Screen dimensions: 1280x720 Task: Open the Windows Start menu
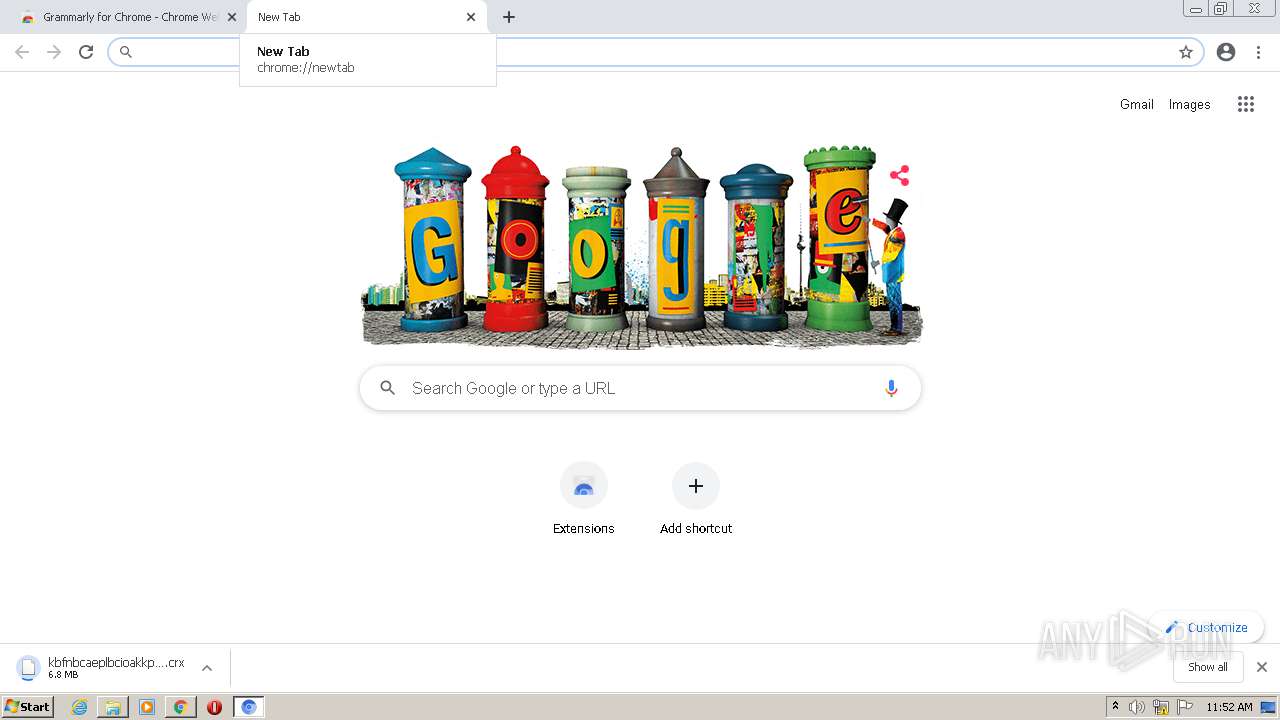point(28,707)
